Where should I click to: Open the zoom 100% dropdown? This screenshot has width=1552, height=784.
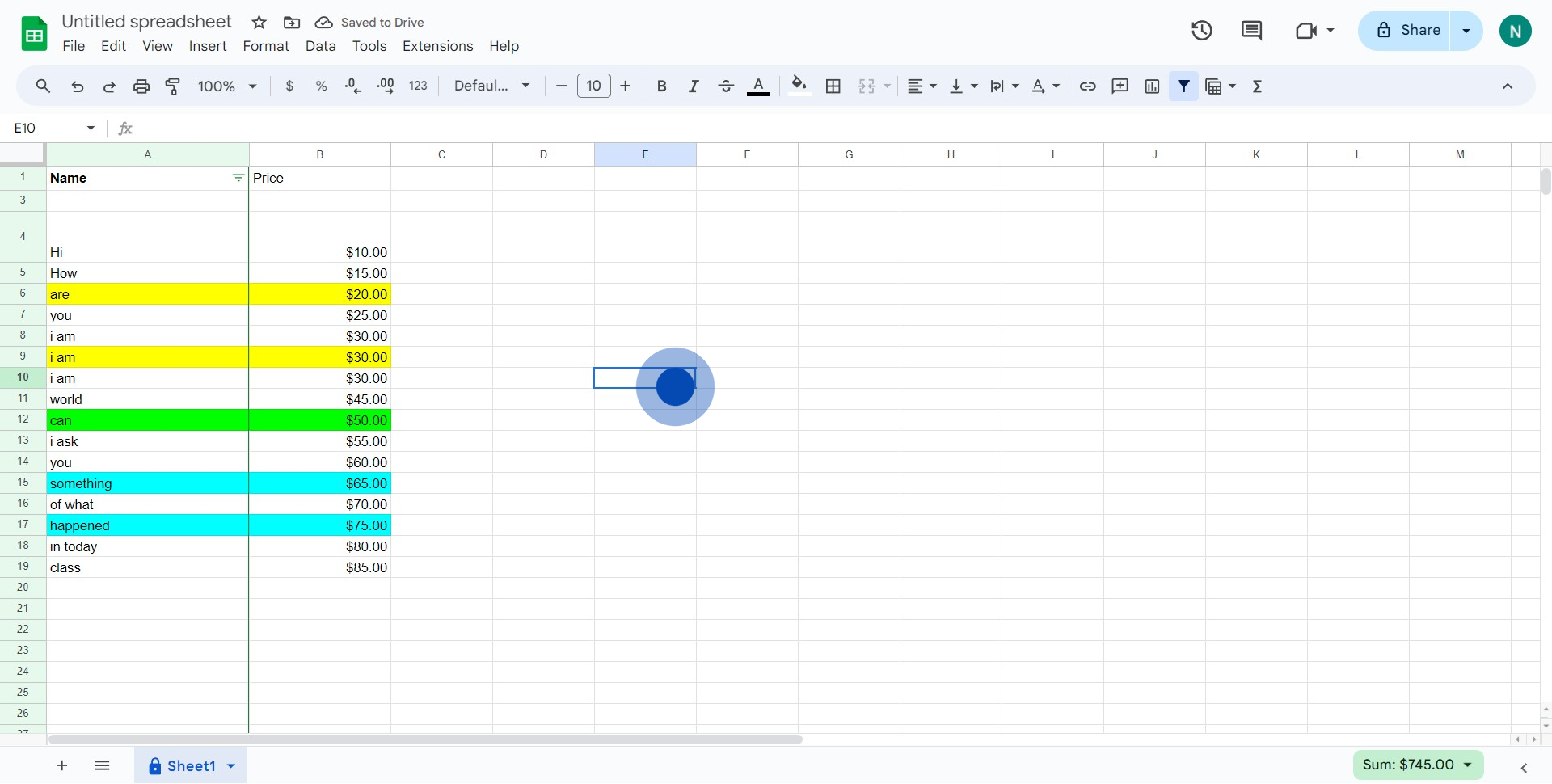pos(227,86)
